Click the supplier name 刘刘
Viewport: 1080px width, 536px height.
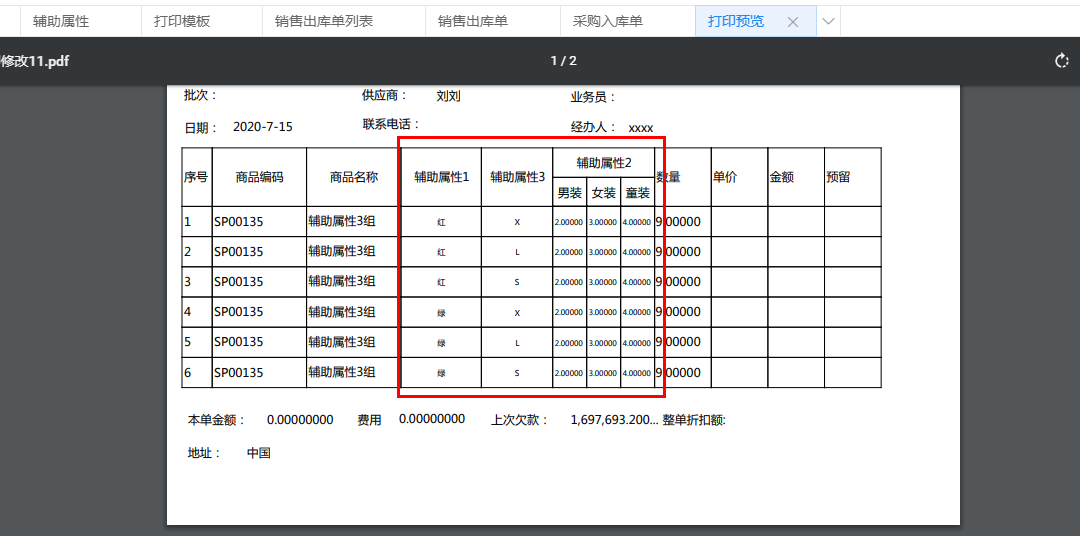click(448, 96)
